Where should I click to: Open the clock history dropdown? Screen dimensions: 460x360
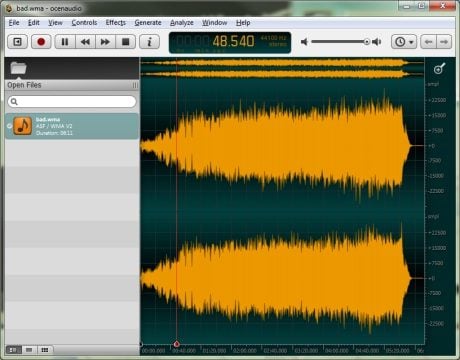pyautogui.click(x=404, y=42)
